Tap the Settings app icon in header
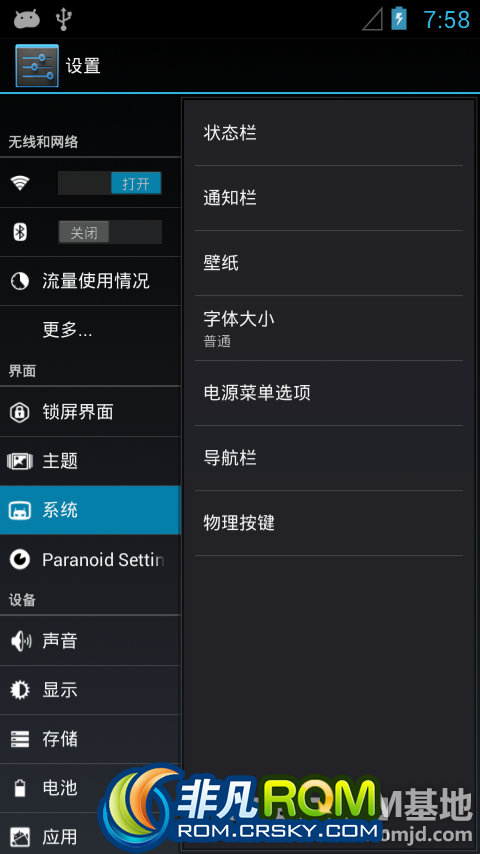This screenshot has height=854, width=480. tap(37, 65)
